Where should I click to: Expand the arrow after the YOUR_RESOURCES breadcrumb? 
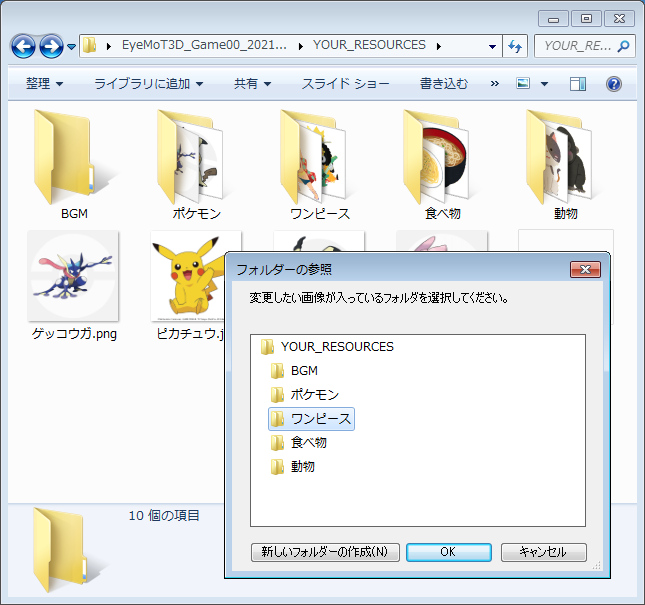439,46
